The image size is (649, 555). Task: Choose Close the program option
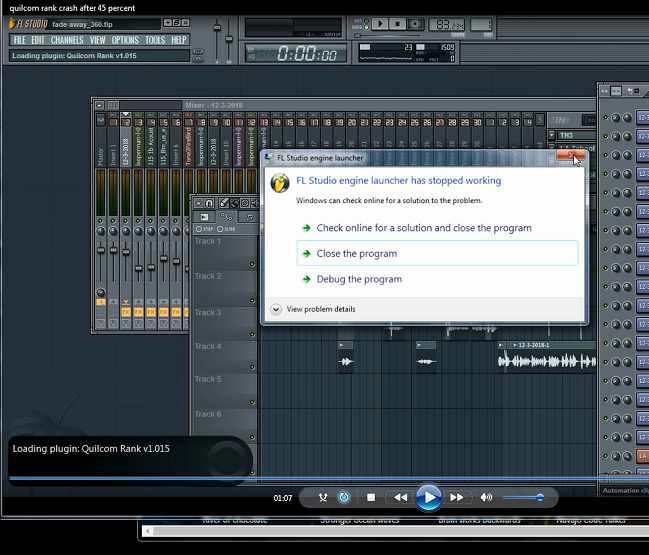pos(356,254)
